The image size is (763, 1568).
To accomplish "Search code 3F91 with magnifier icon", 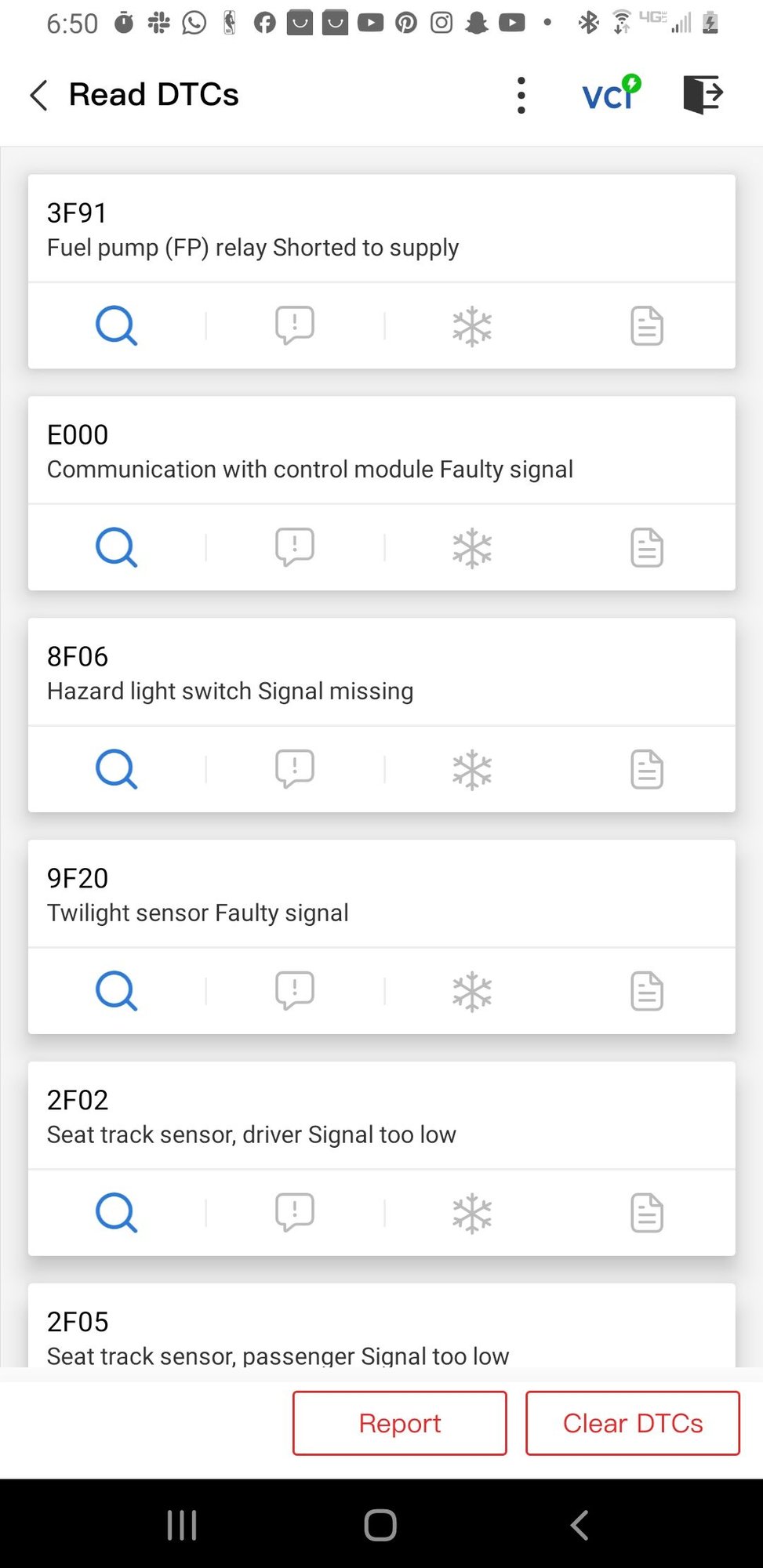I will tap(116, 325).
